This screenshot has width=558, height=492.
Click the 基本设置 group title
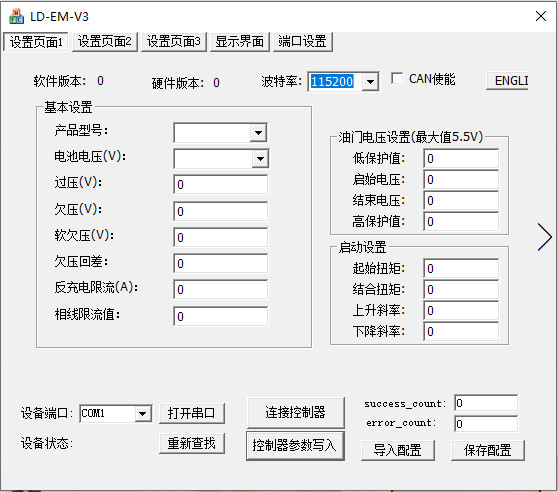pos(68,107)
